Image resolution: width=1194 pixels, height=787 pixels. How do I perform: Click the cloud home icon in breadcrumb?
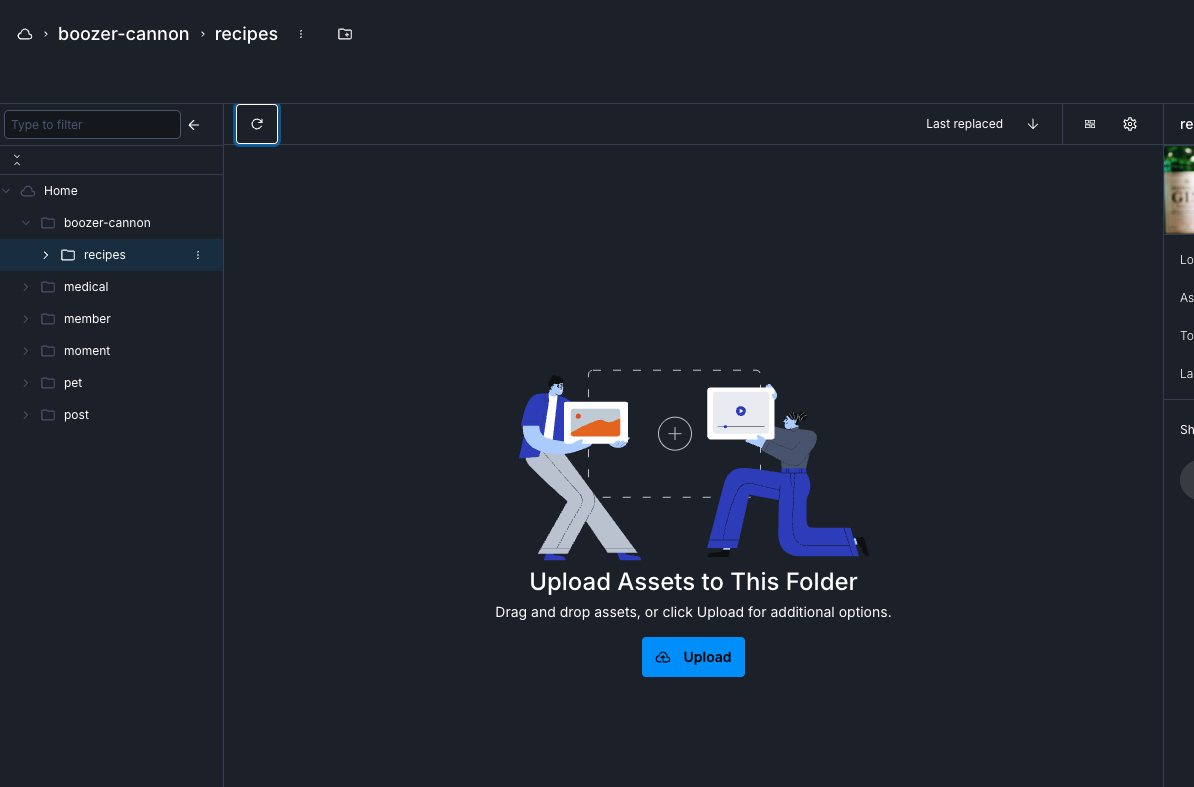tap(25, 34)
